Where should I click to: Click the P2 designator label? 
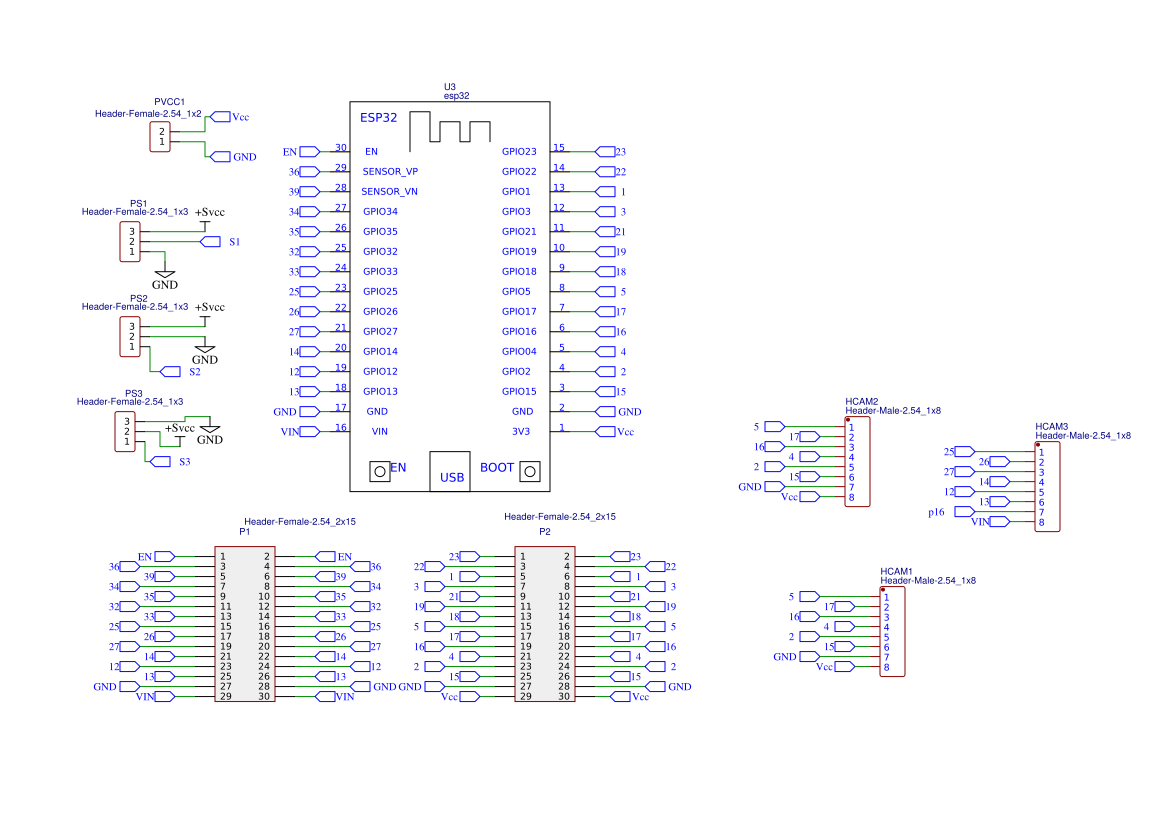click(x=545, y=532)
